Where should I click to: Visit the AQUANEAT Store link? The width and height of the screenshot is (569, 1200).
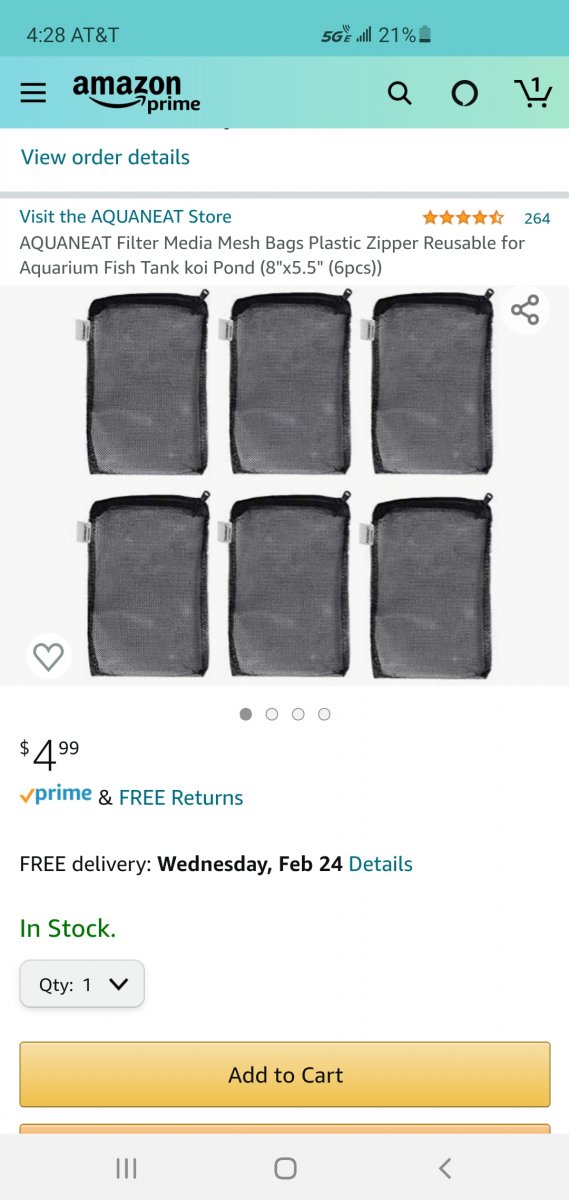125,216
